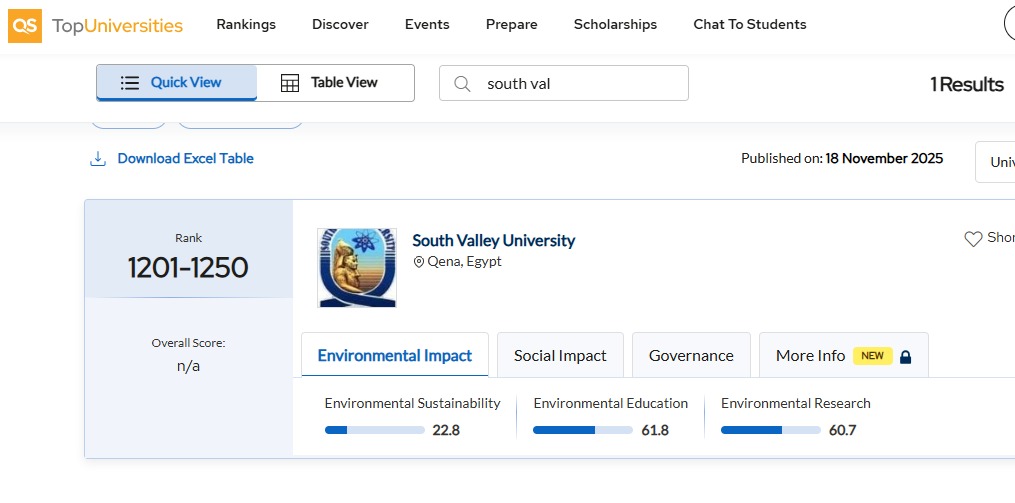This screenshot has height=503, width=1015.
Task: Open the partially visible dropdown near publish date
Action: click(x=995, y=162)
